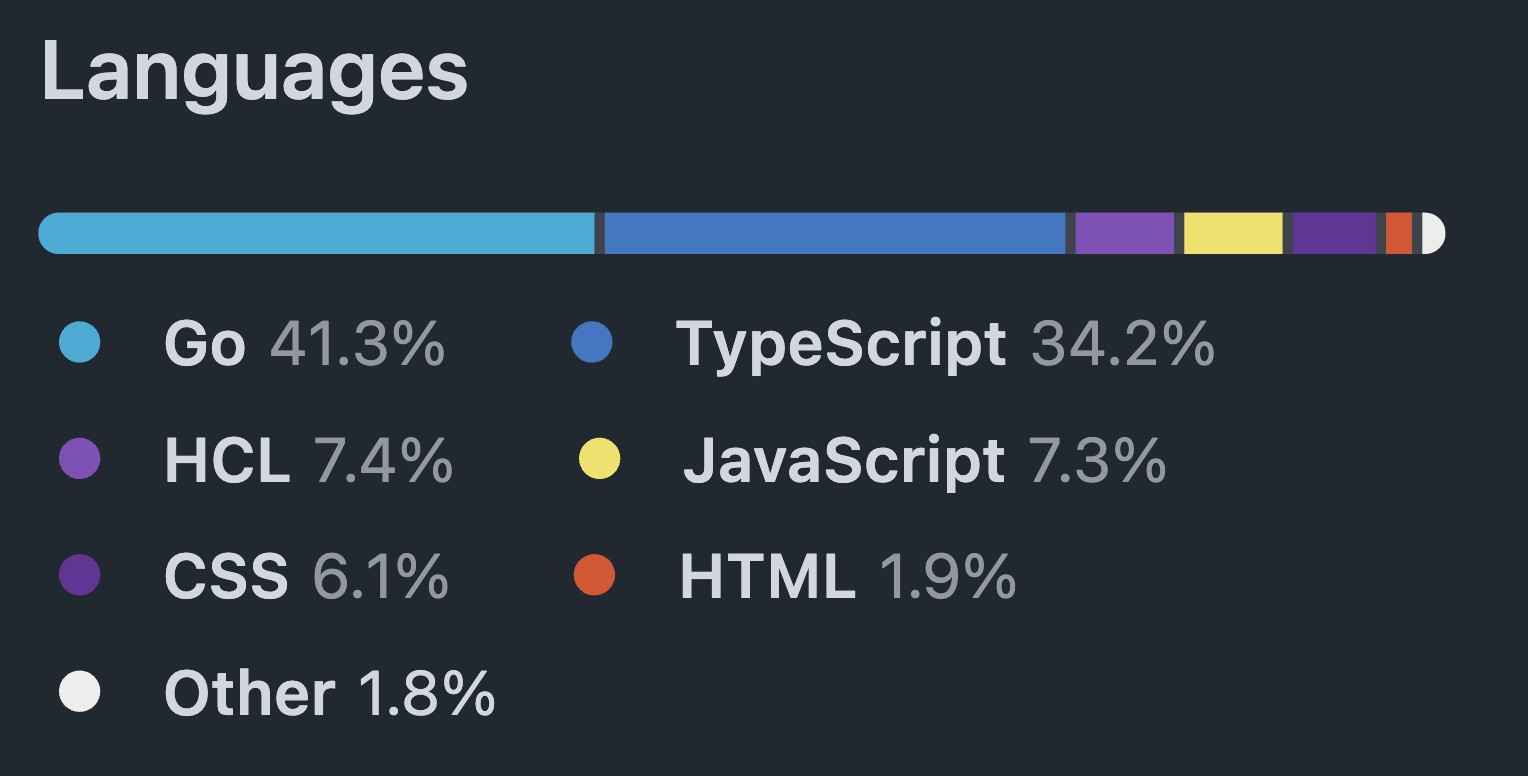Open the HTML 1.9% language link
The height and width of the screenshot is (776, 1528).
(x=847, y=576)
